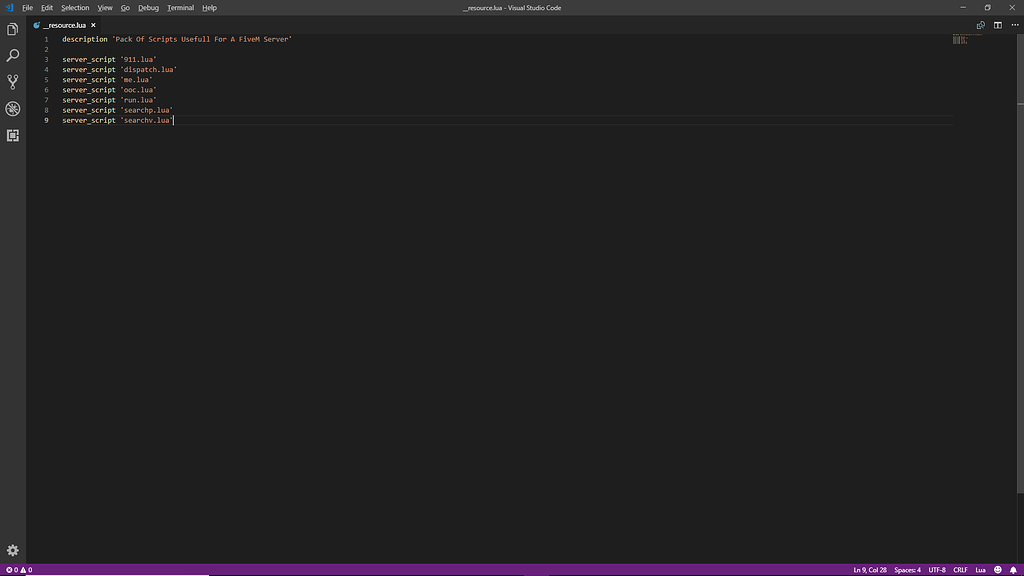Open the Terminal menu
This screenshot has width=1024, height=576.
coord(180,7)
